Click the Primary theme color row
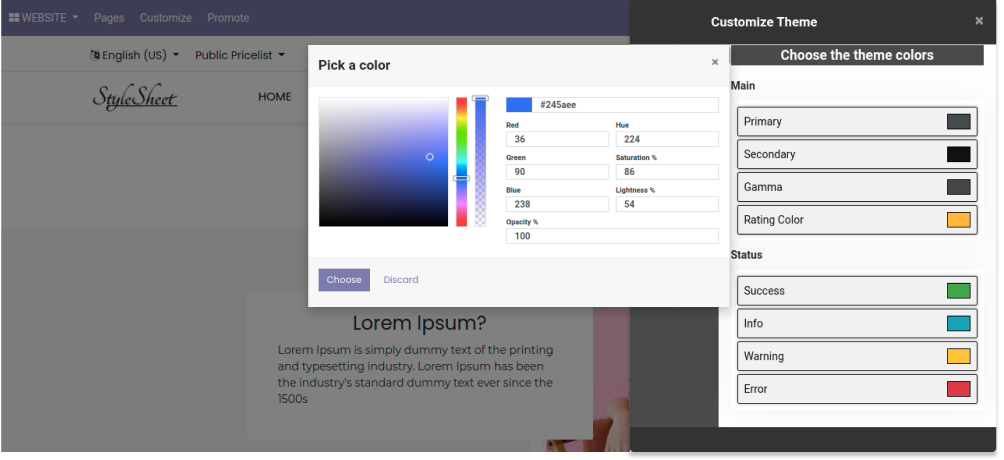This screenshot has width=1004, height=460. [857, 122]
